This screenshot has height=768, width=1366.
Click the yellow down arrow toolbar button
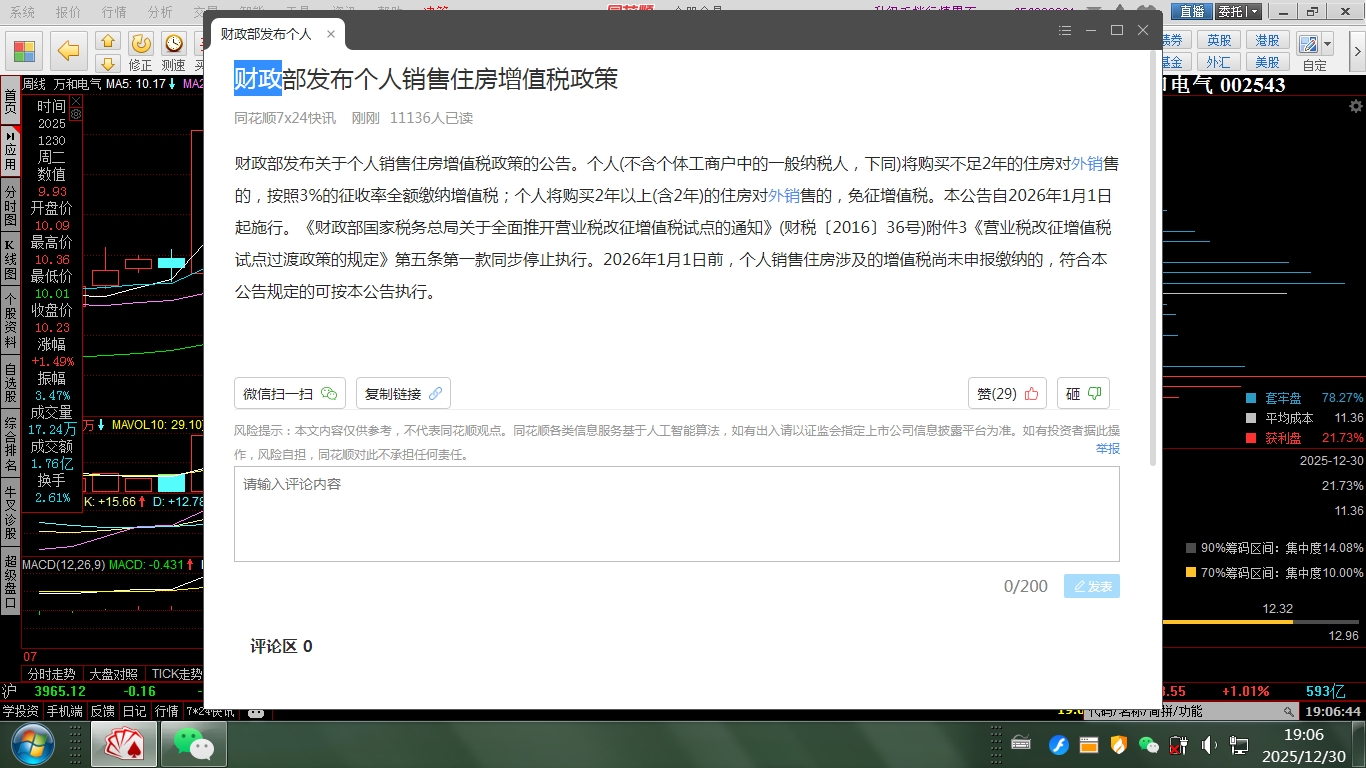(108, 63)
